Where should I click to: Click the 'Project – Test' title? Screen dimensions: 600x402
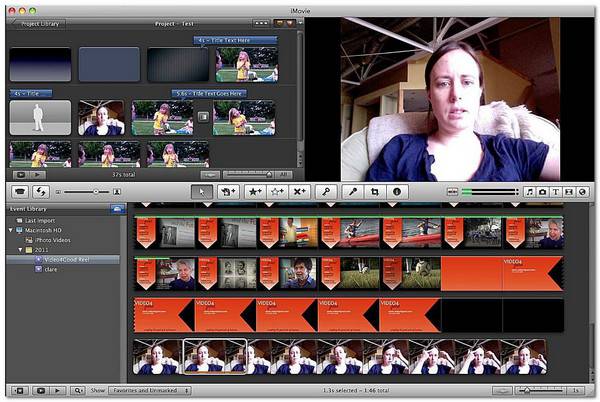pyautogui.click(x=174, y=24)
